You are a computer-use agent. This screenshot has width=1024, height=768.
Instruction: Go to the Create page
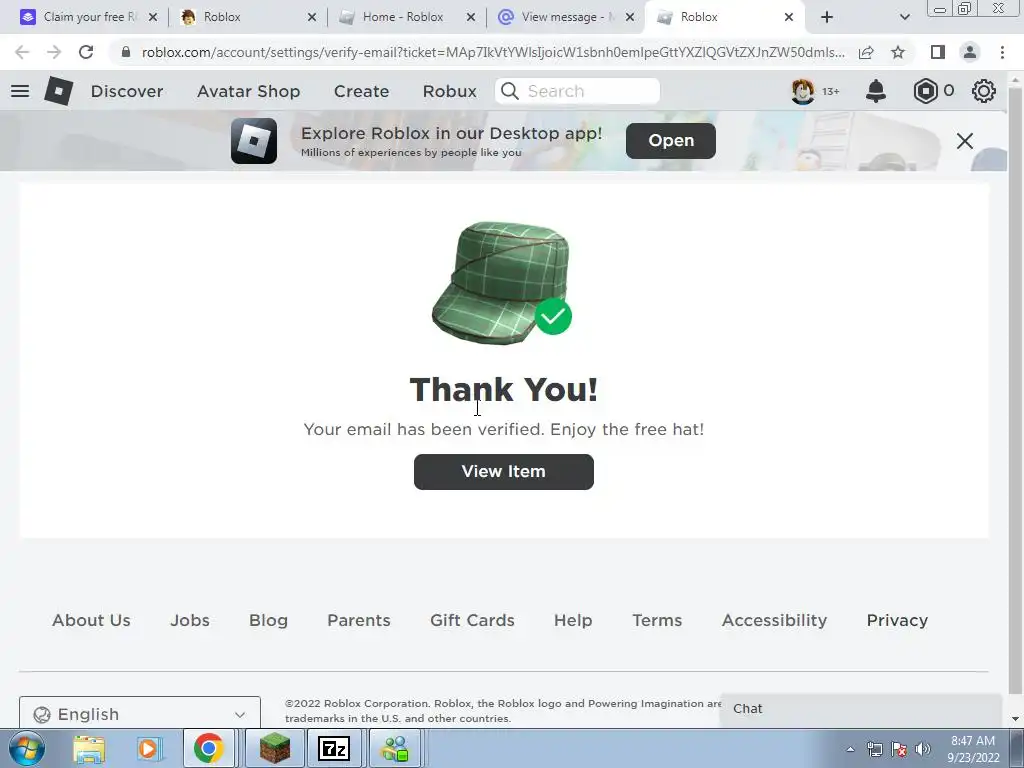[362, 91]
